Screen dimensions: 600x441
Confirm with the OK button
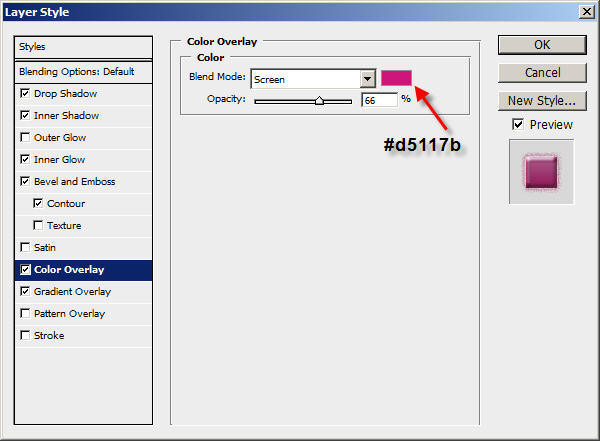(542, 45)
